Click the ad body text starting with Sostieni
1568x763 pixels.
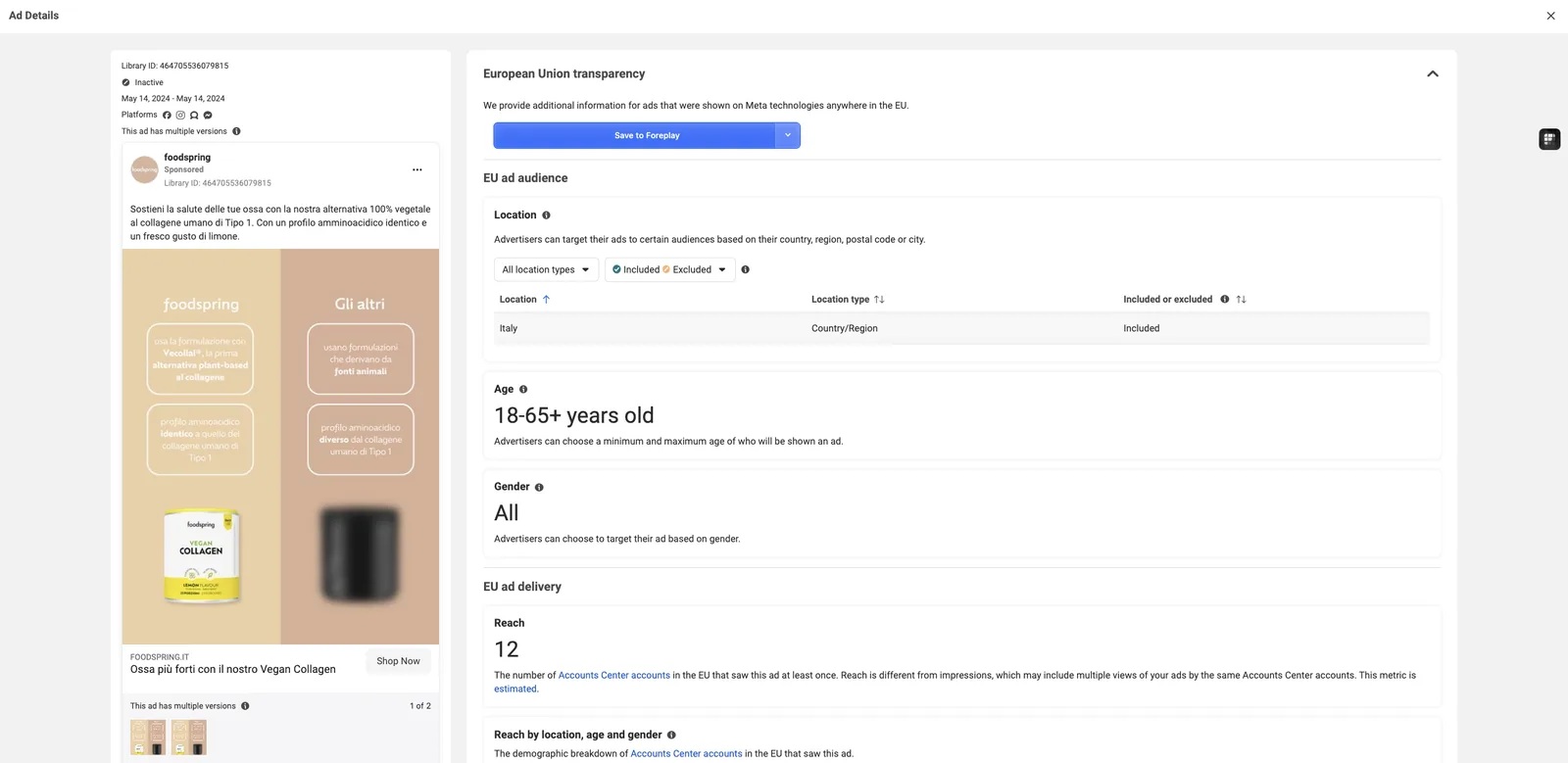click(280, 222)
